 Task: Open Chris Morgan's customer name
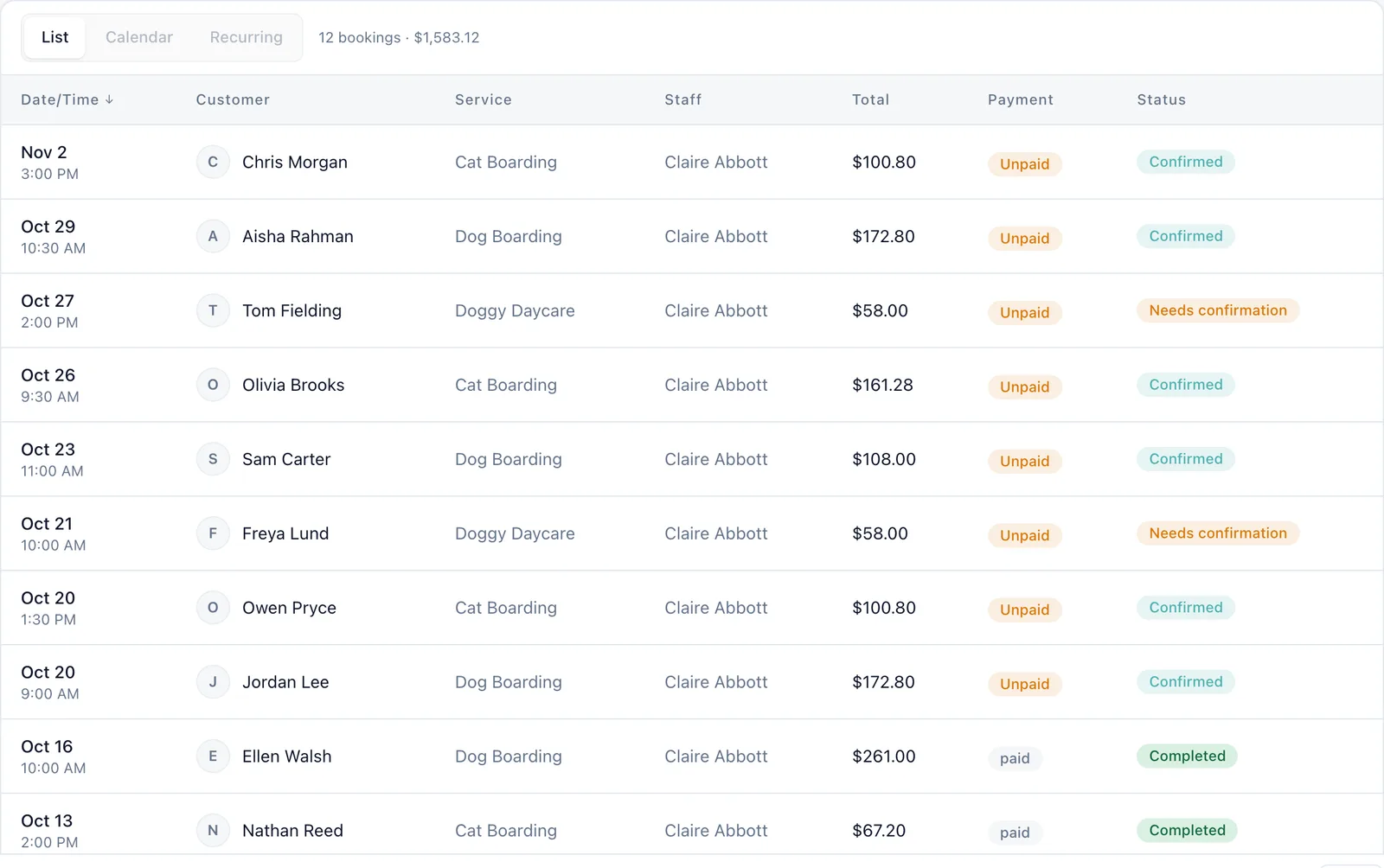pyautogui.click(x=295, y=162)
